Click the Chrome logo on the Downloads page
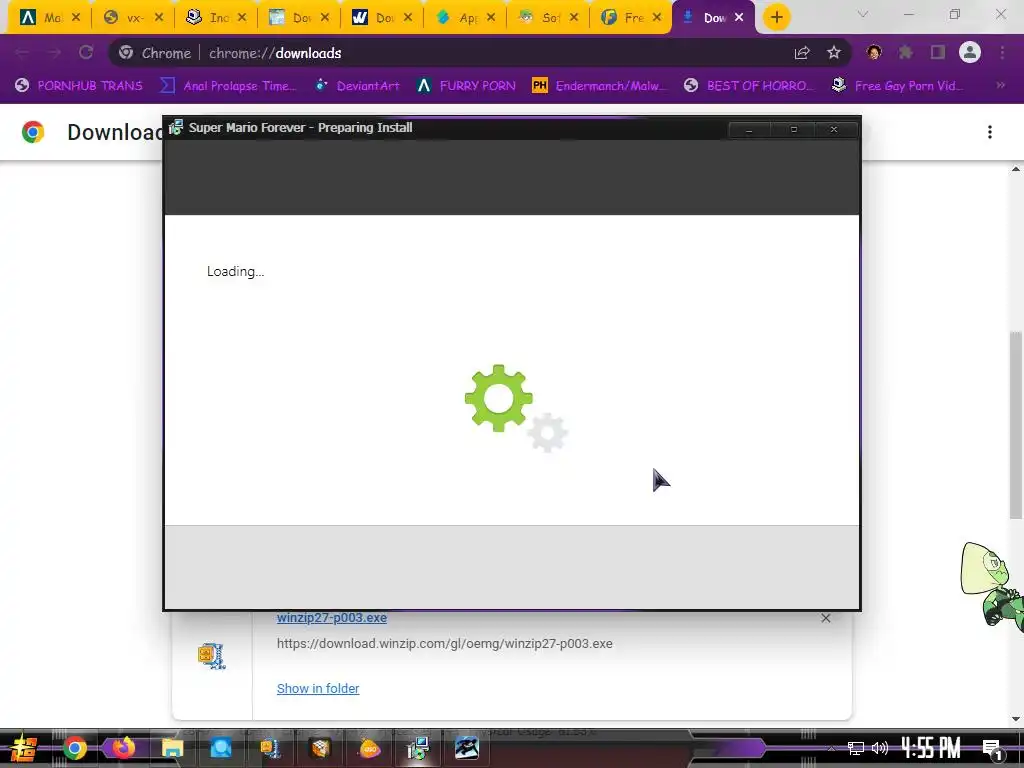 [33, 132]
